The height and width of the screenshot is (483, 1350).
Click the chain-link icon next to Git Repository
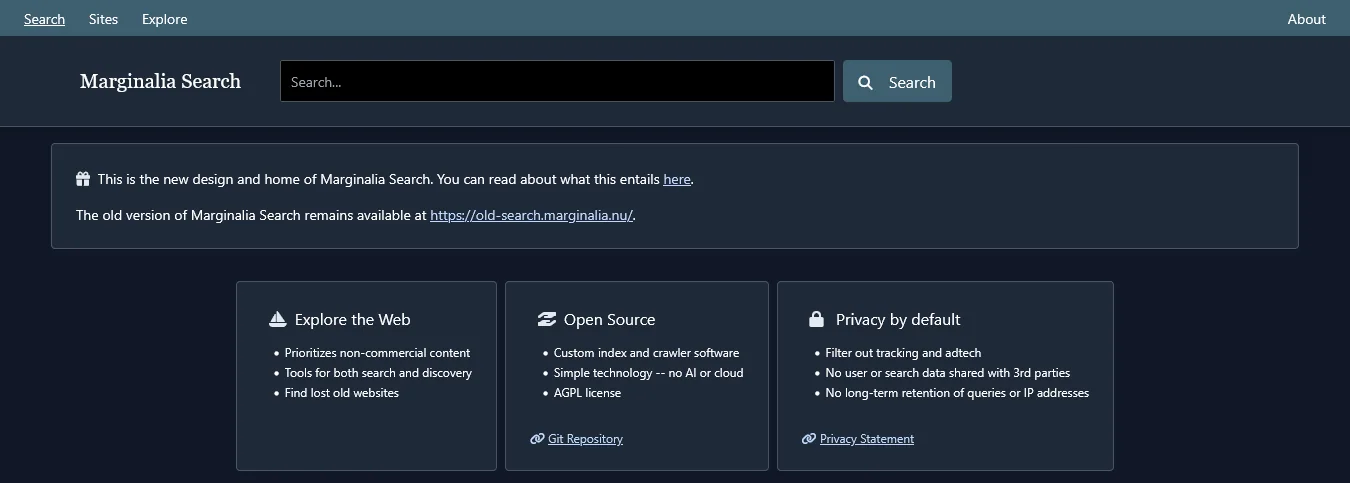(537, 439)
